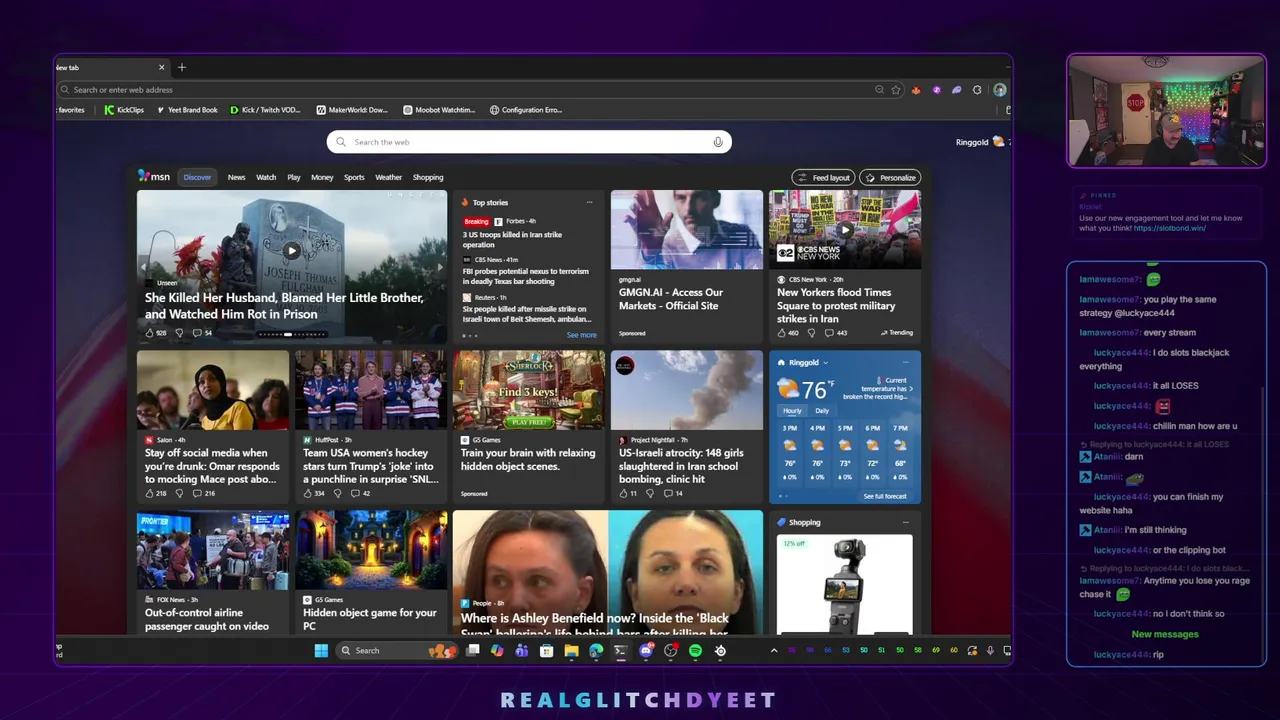
Task: Switch to the Watch tab
Action: point(266,177)
